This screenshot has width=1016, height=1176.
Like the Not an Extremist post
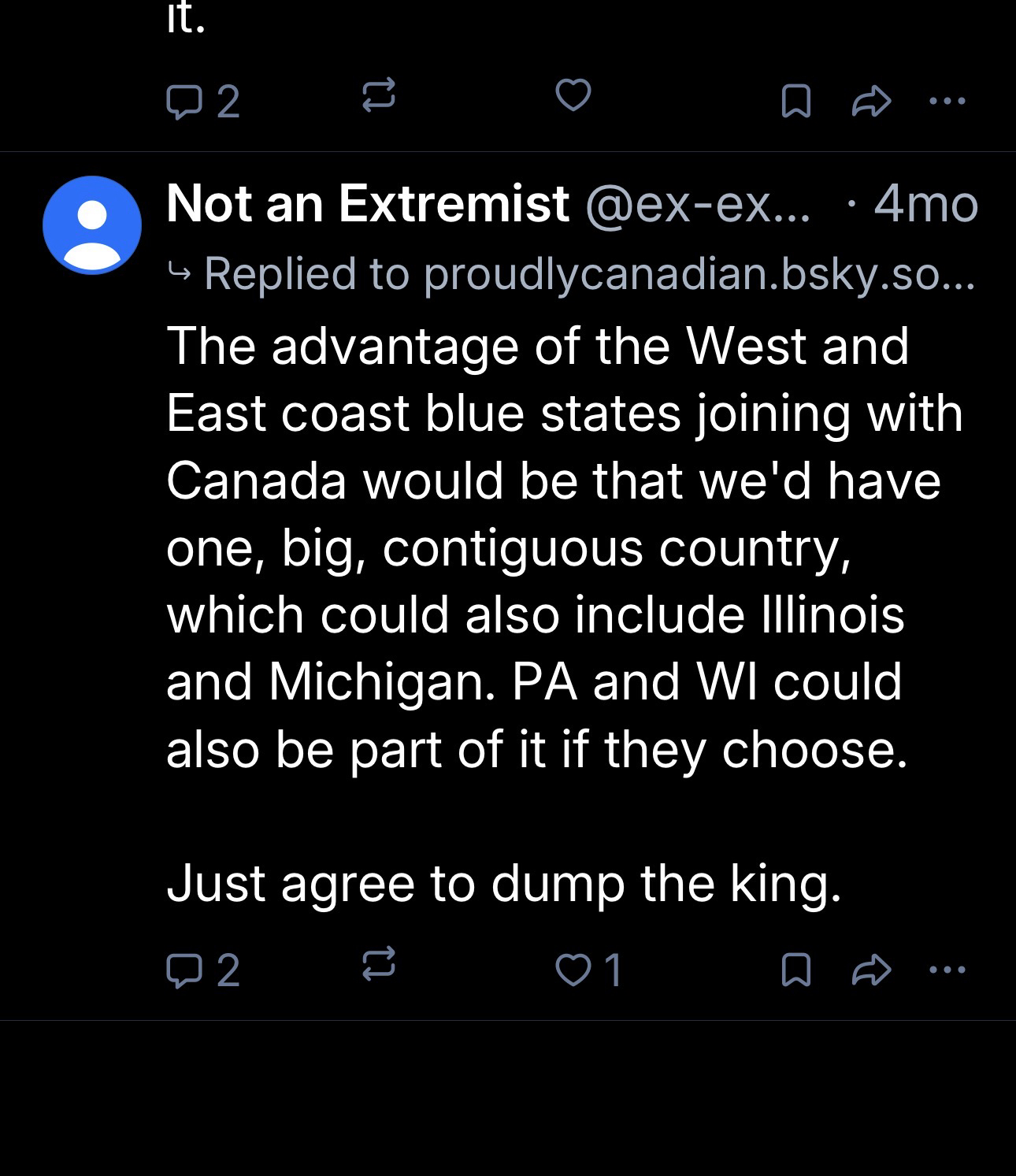[573, 970]
